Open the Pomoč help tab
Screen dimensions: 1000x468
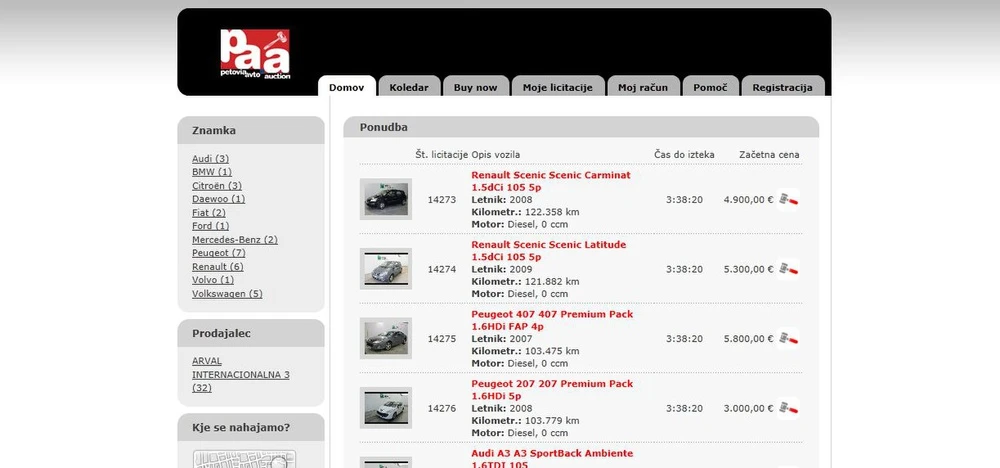pyautogui.click(x=710, y=87)
